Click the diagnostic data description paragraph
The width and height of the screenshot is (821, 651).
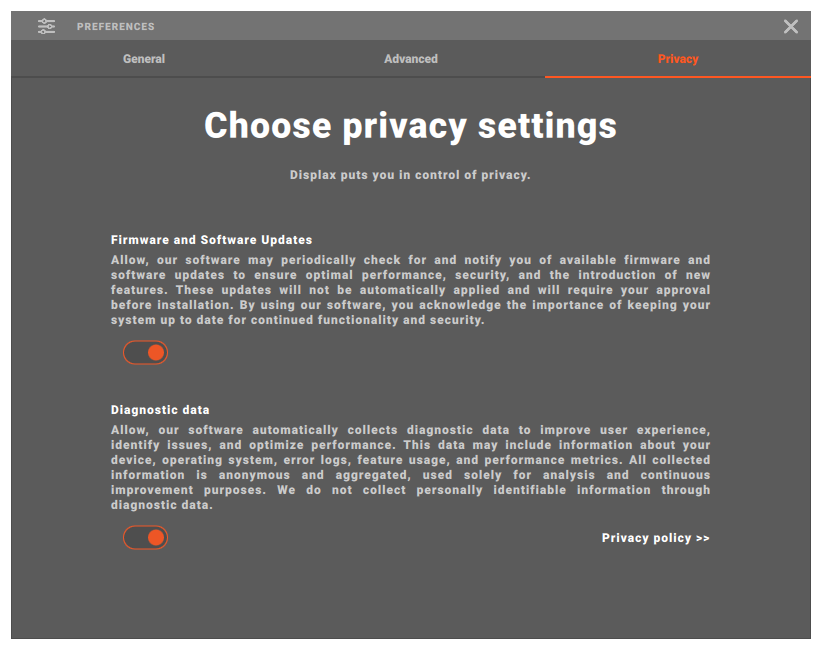tap(410, 467)
